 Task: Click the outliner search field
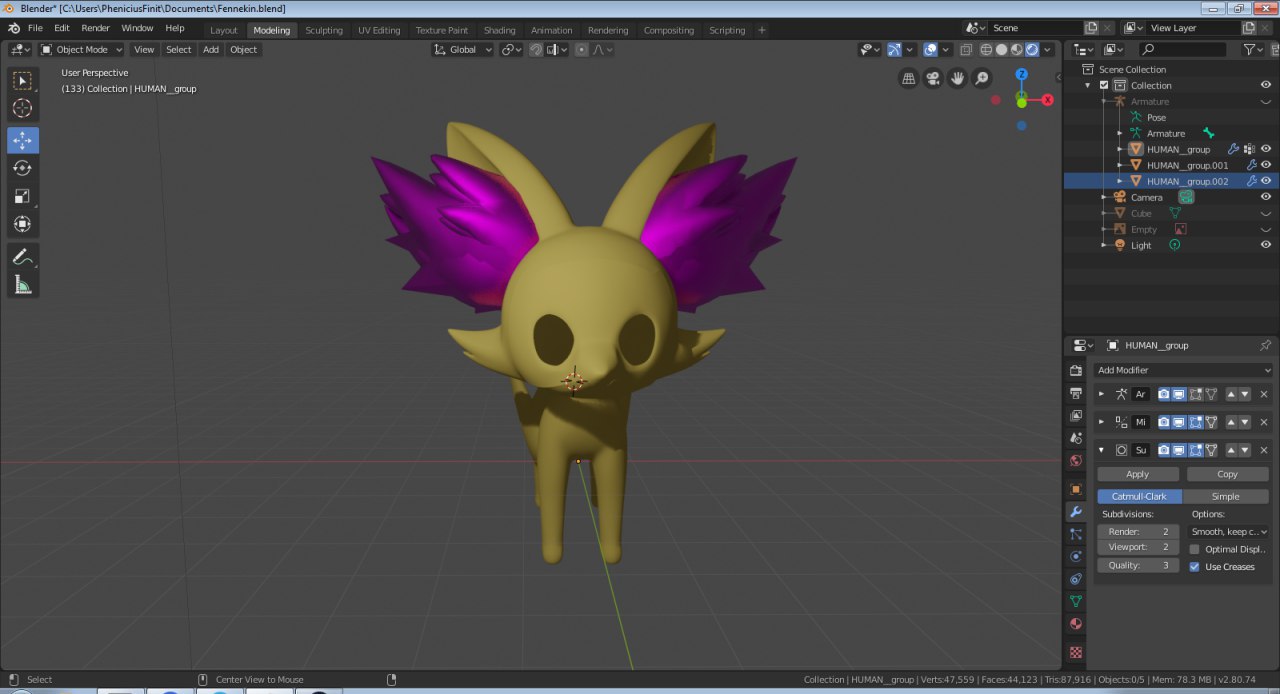coord(1182,49)
